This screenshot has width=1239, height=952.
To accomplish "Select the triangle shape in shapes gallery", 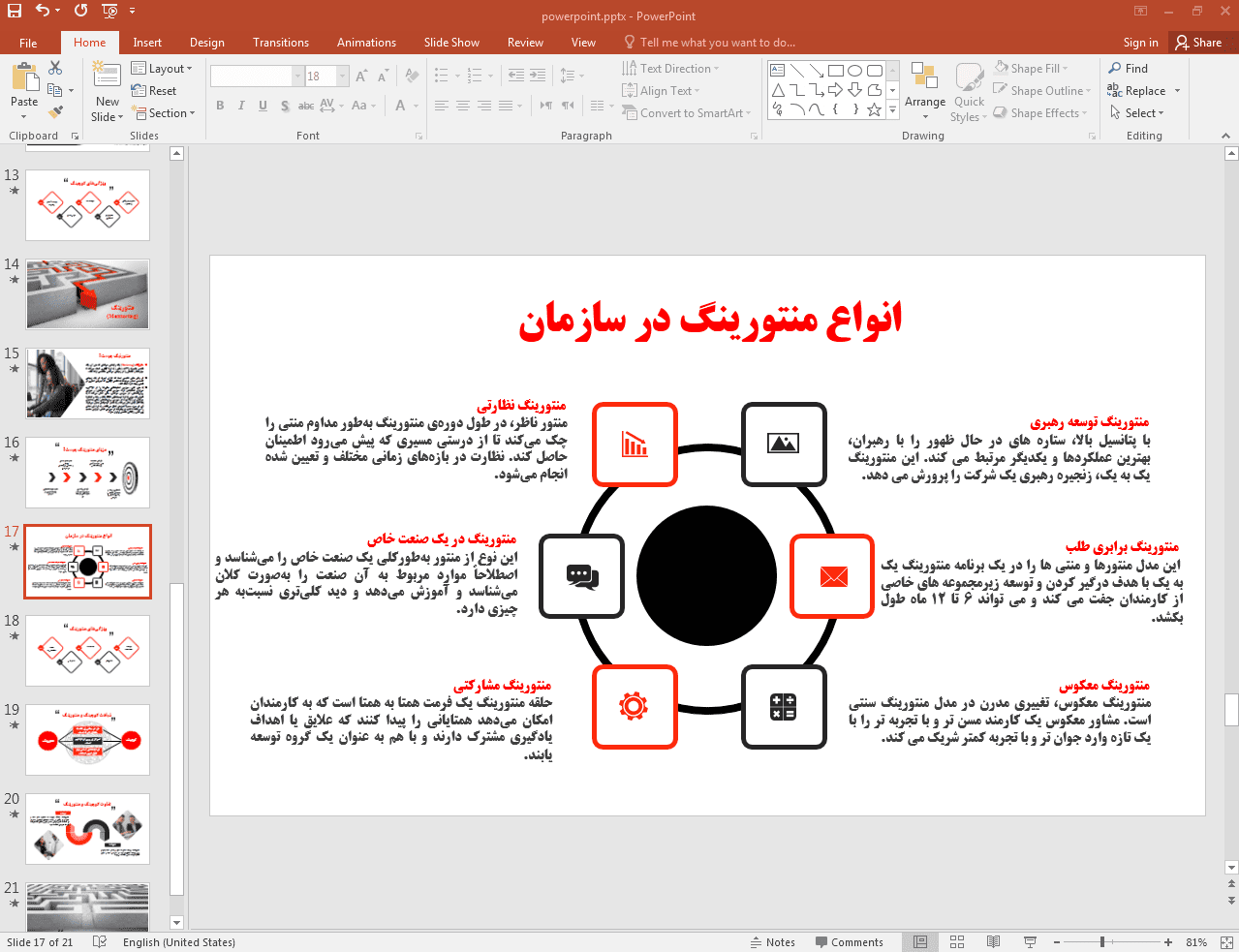I will click(778, 90).
